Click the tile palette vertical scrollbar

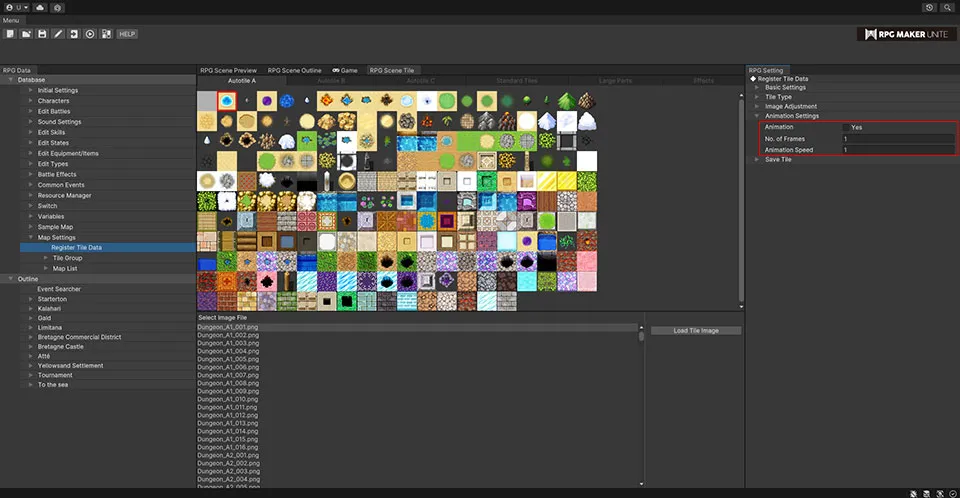click(741, 200)
